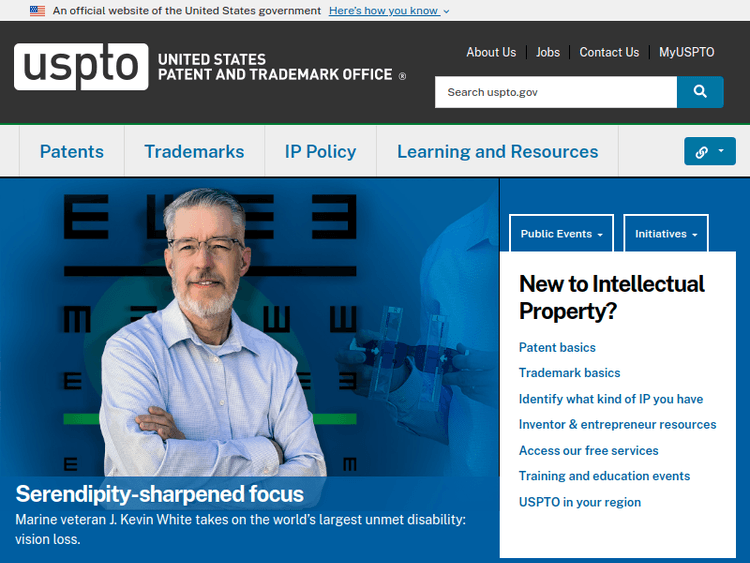750x563 pixels.
Task: Open the Contact Us link
Action: pos(609,52)
